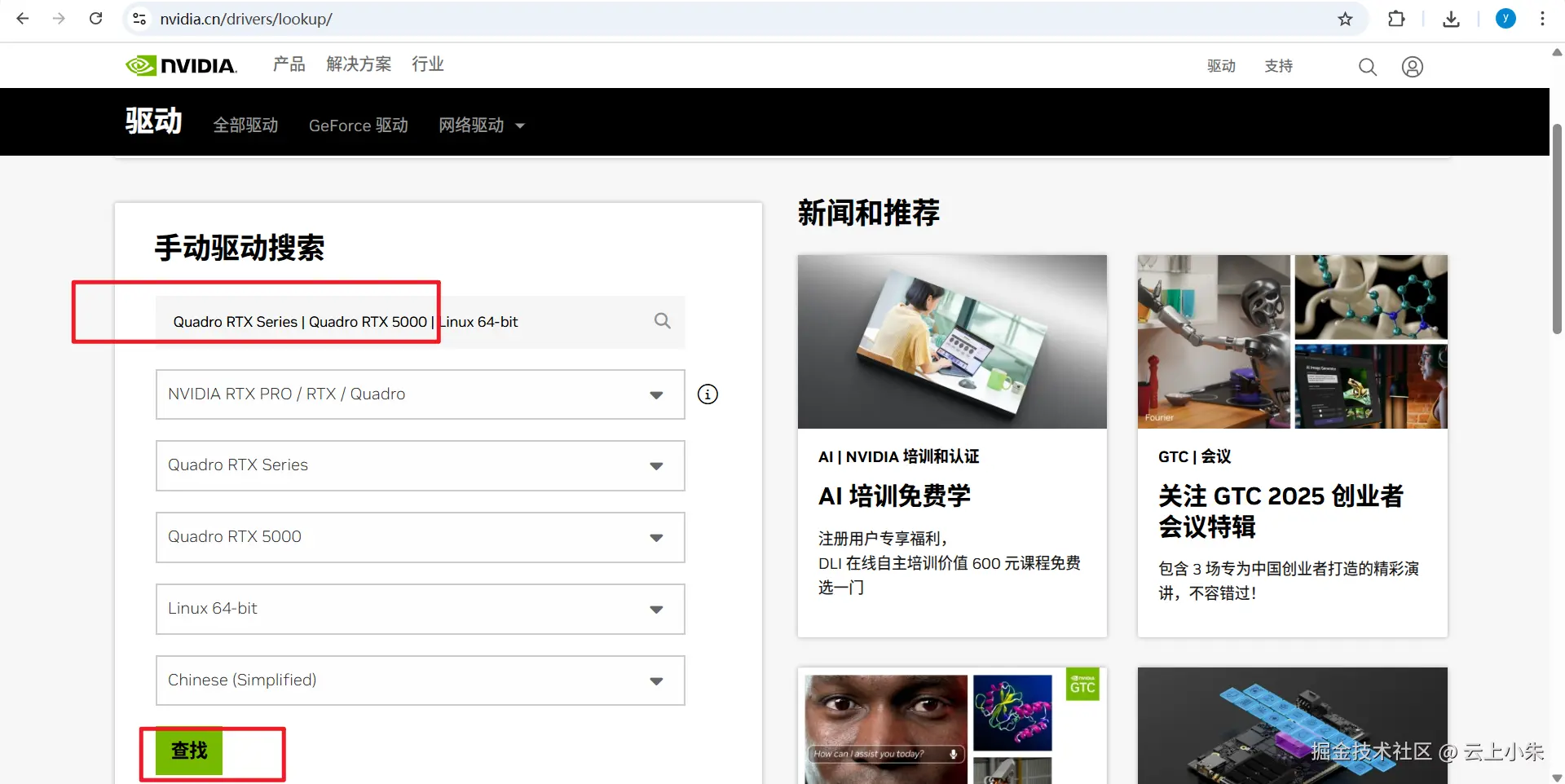Open the NVIDIA account login icon
This screenshot has height=784, width=1565.
[1413, 67]
